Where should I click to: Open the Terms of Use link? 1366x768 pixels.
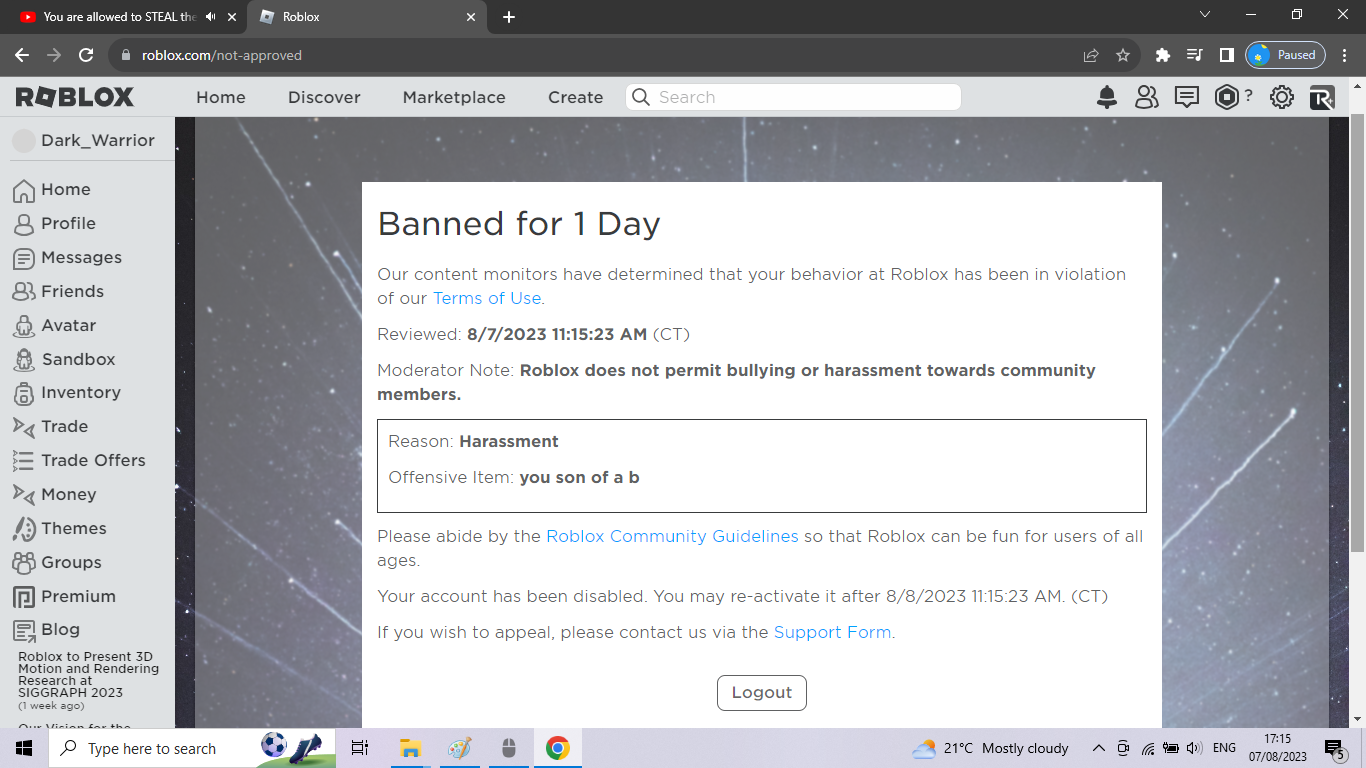pyautogui.click(x=487, y=298)
